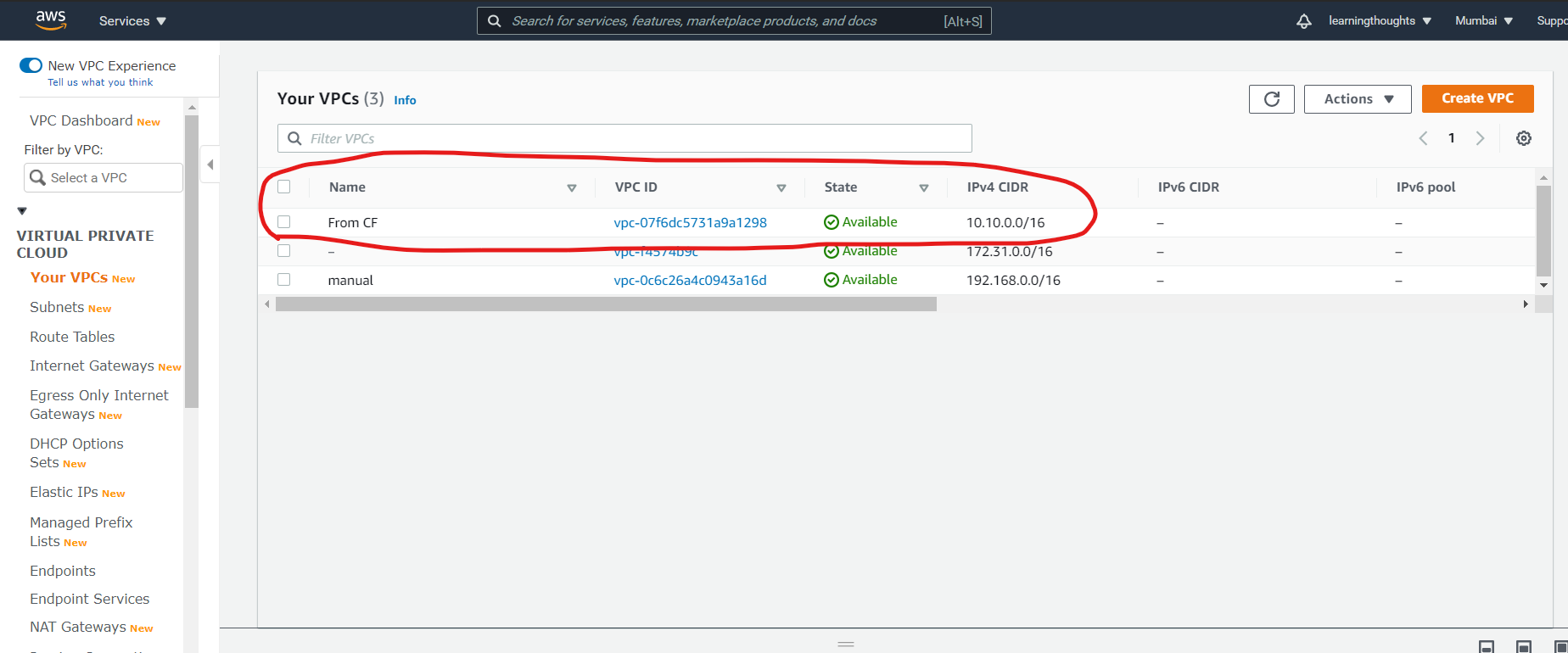Focus the Filter VPCs search field
The height and width of the screenshot is (653, 1568).
[x=624, y=138]
